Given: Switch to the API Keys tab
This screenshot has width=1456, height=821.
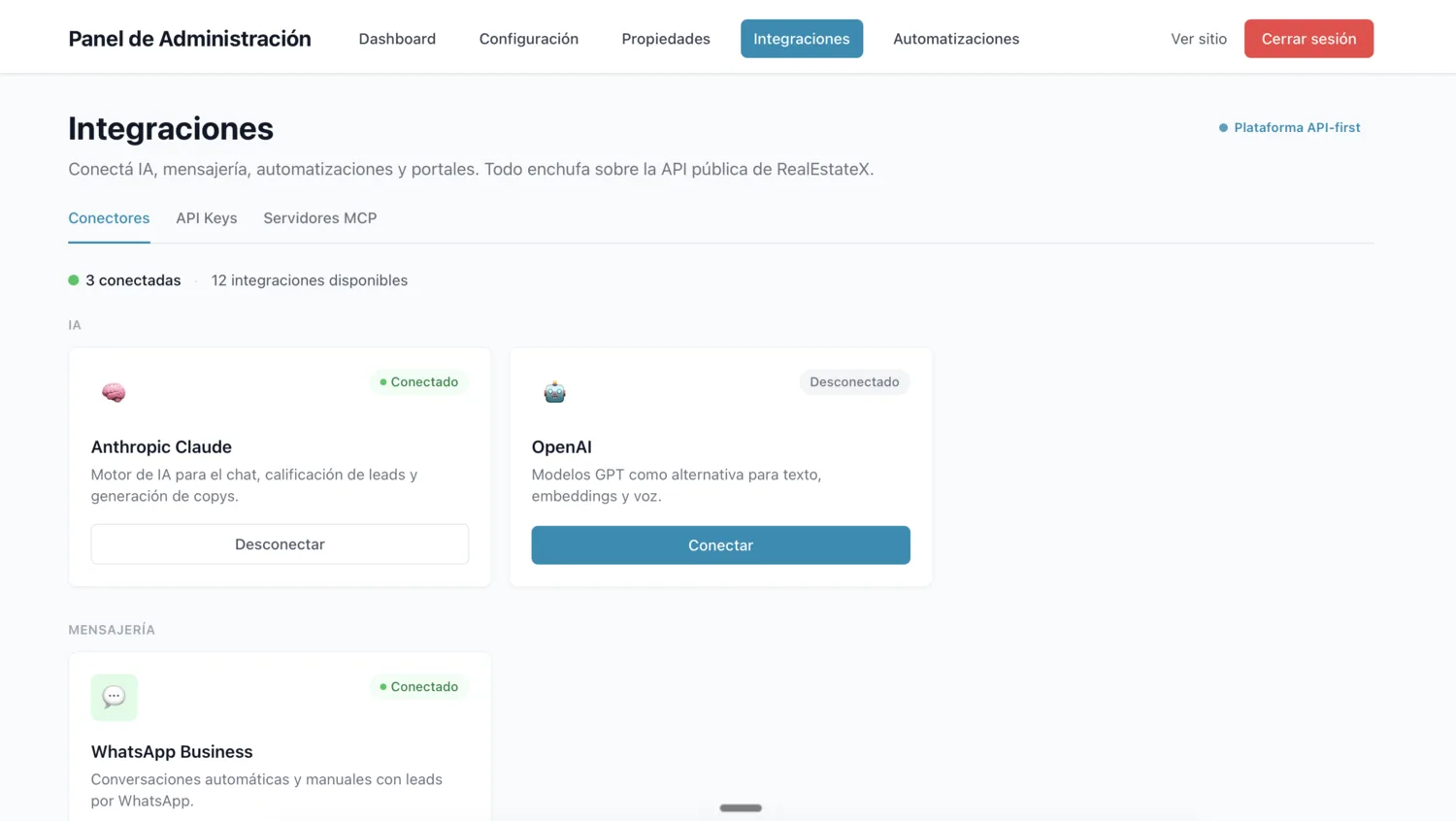Looking at the screenshot, I should point(206,218).
